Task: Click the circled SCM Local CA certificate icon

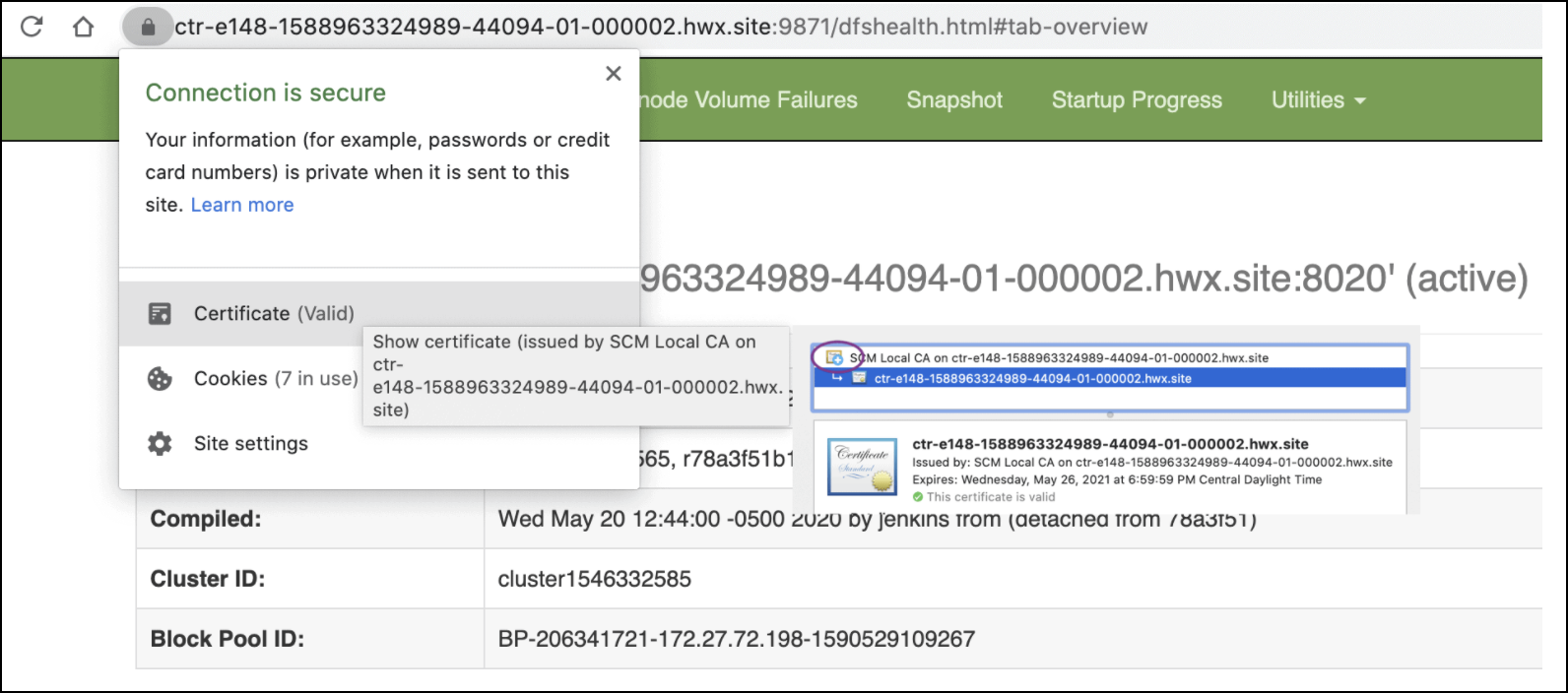Action: (x=834, y=357)
